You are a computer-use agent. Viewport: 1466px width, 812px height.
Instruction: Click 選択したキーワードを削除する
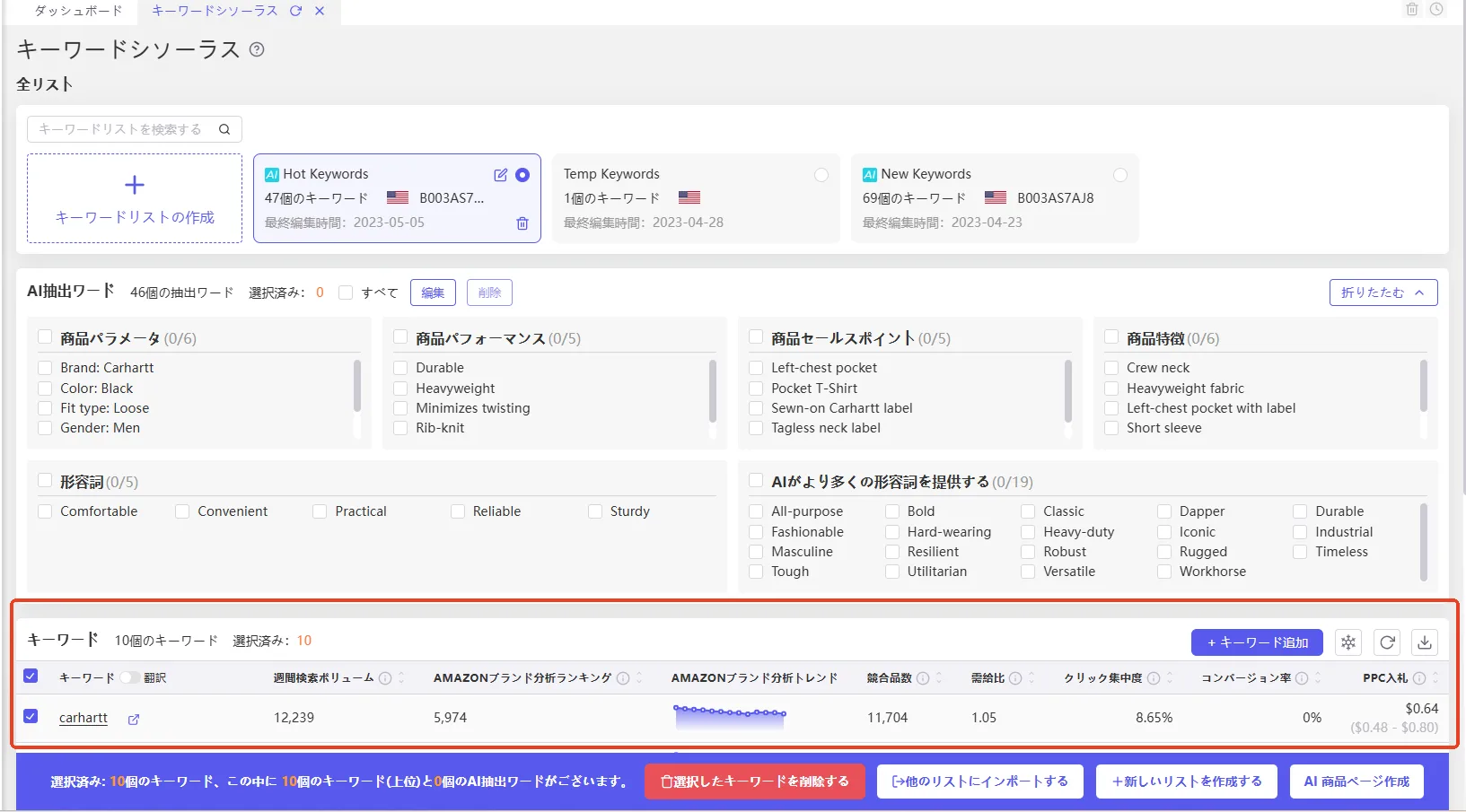754,781
